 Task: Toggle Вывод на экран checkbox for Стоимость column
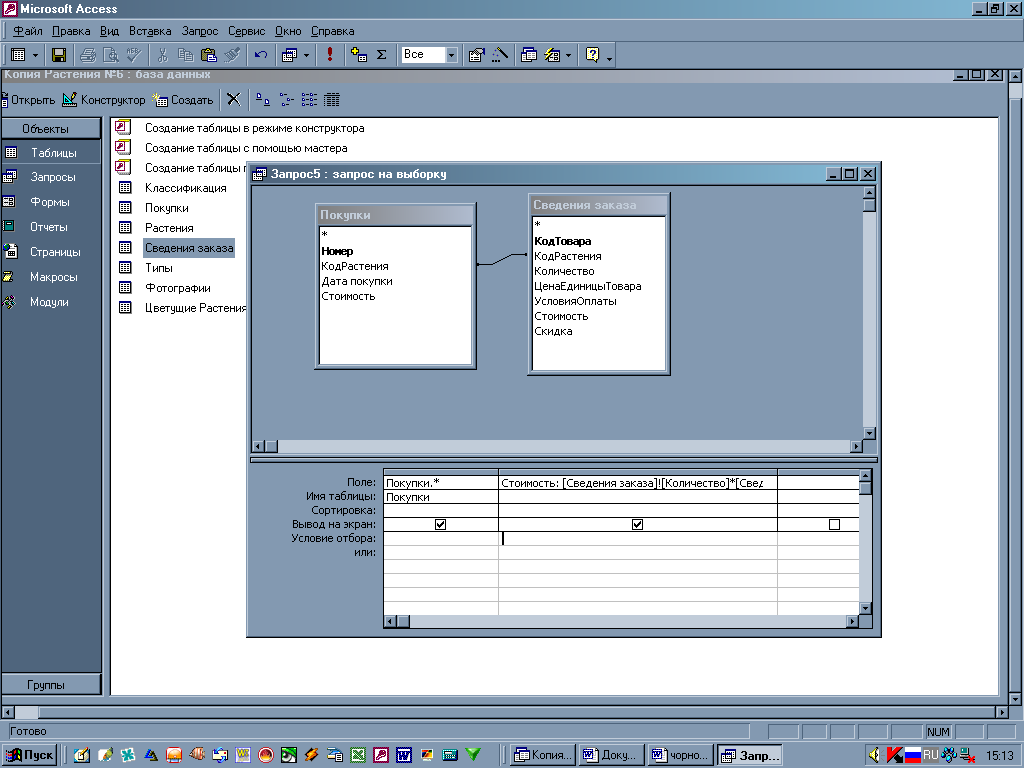click(637, 524)
